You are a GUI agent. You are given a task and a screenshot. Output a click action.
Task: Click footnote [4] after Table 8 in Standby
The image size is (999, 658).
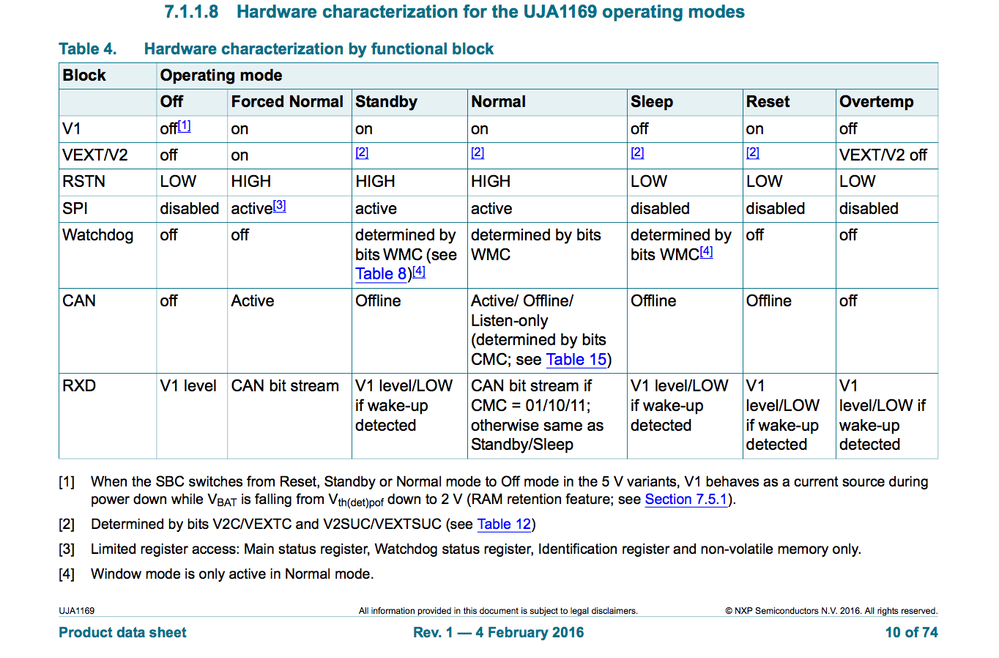[x=419, y=271]
